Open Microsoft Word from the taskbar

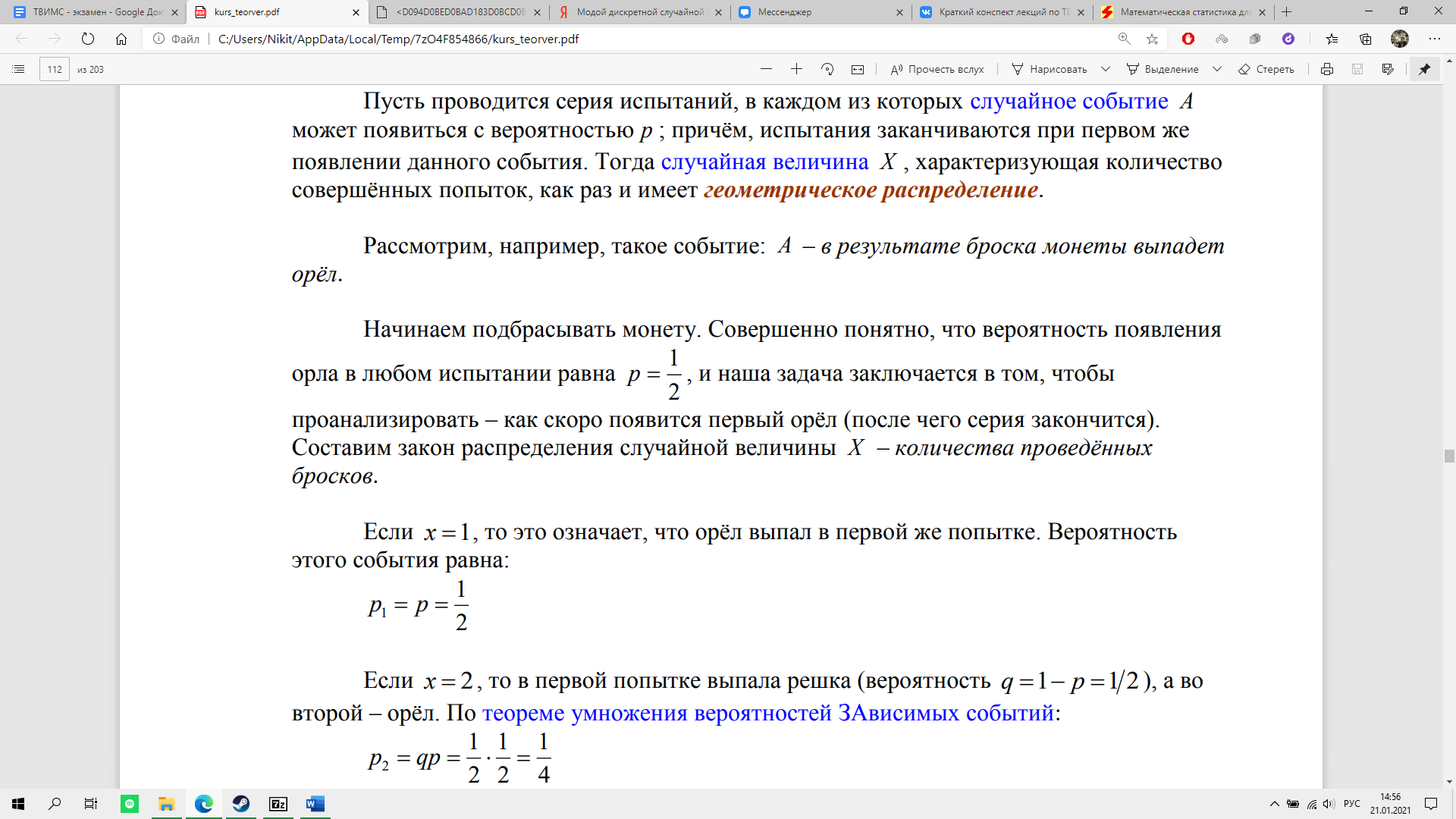coord(315,804)
